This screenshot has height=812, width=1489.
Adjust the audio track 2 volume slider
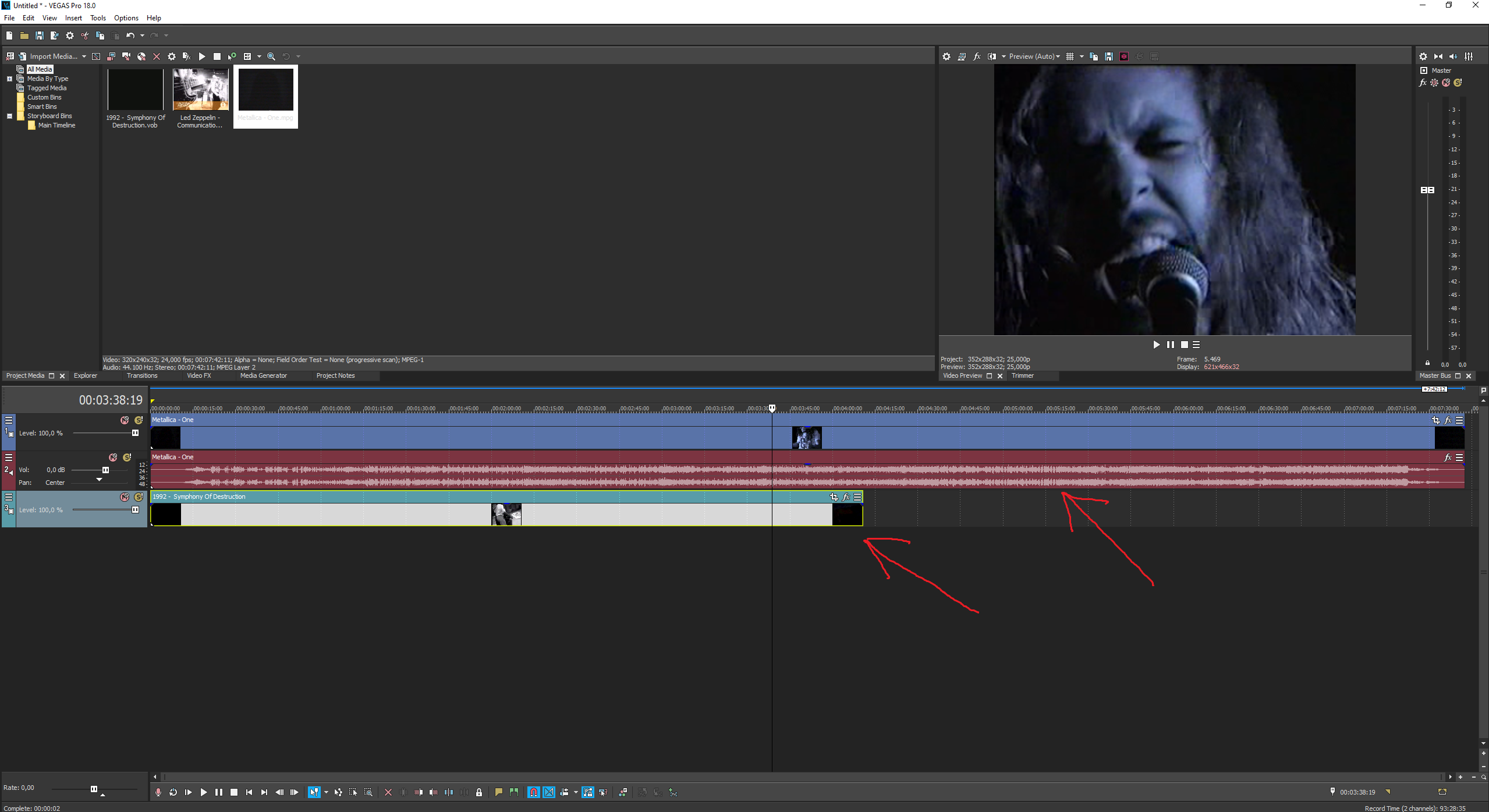105,470
